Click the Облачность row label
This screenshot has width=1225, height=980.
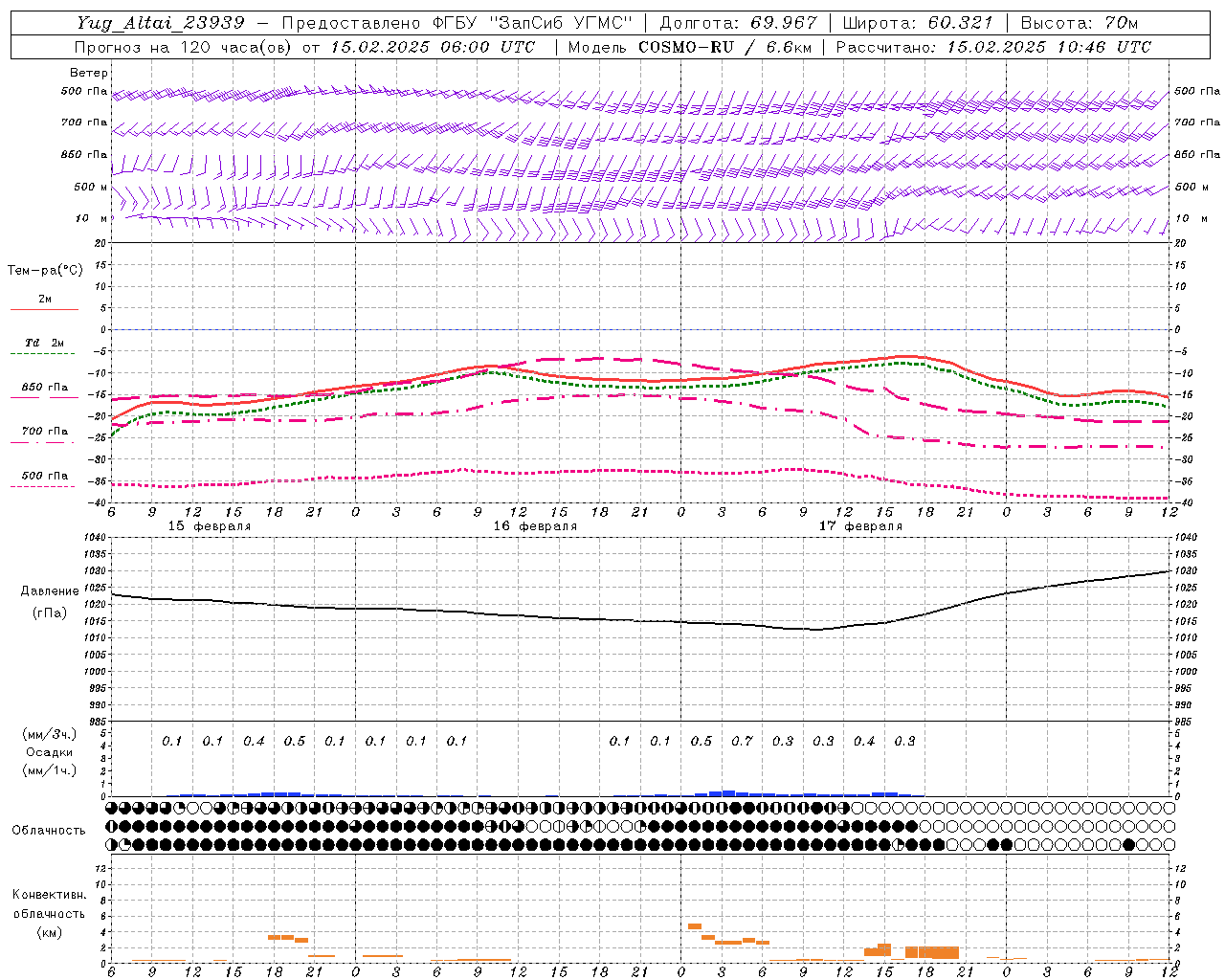[x=49, y=831]
